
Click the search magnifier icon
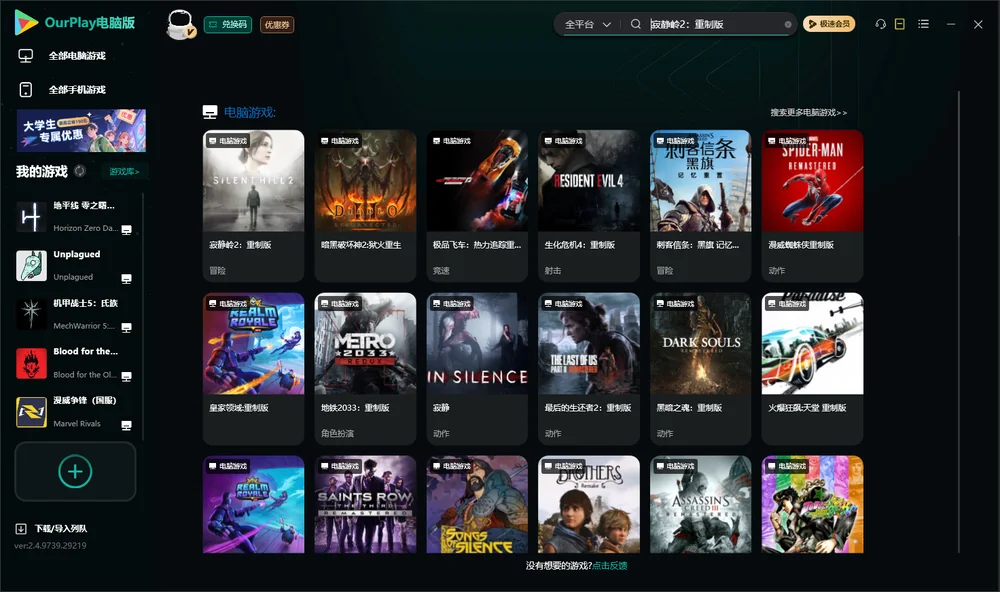tap(636, 24)
